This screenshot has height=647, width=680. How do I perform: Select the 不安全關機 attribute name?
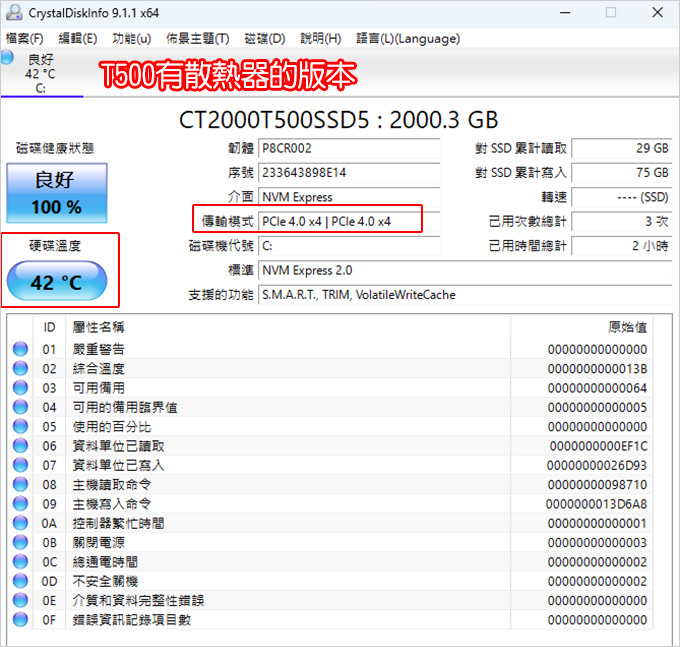105,581
